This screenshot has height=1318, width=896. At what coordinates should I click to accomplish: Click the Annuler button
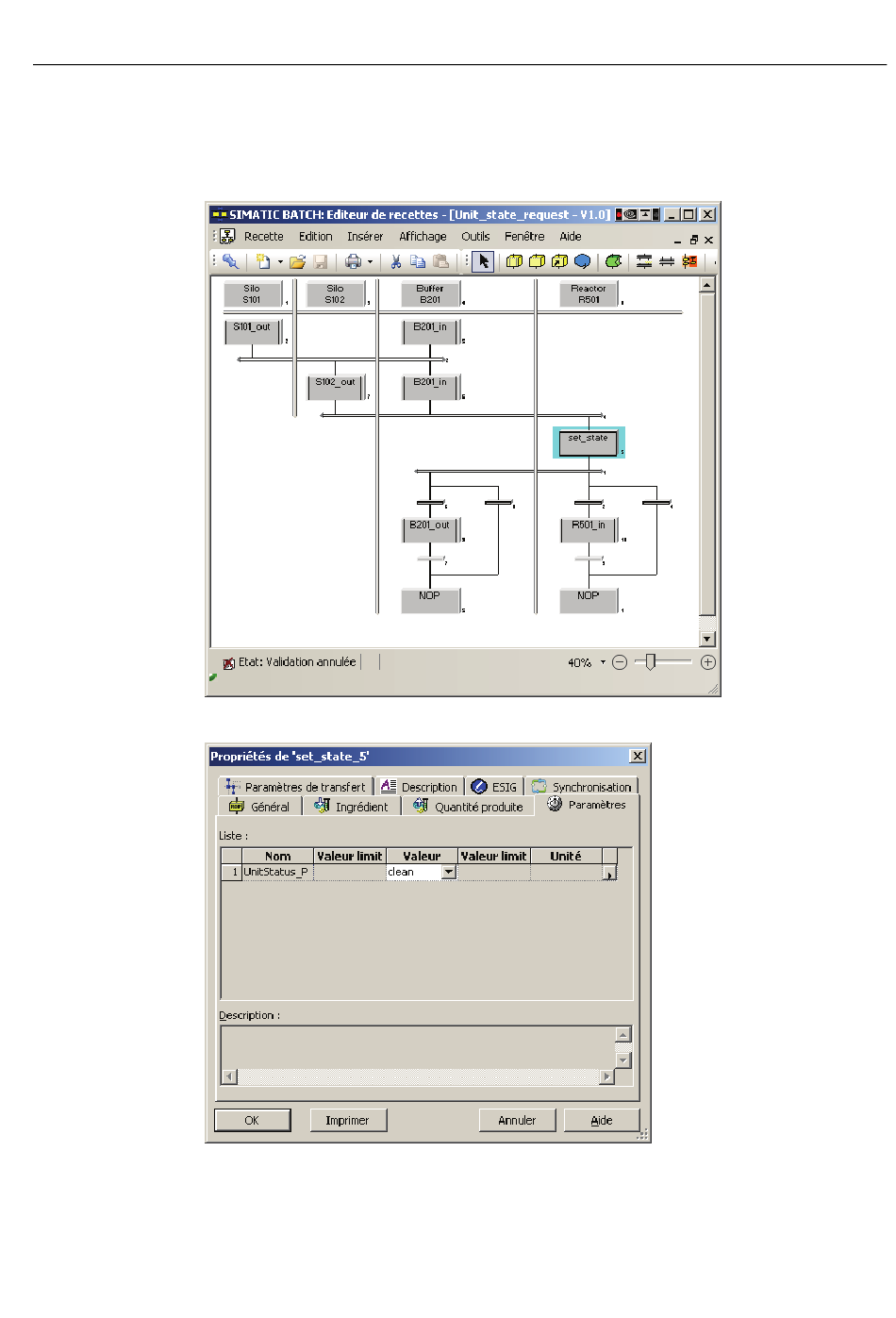(517, 1120)
